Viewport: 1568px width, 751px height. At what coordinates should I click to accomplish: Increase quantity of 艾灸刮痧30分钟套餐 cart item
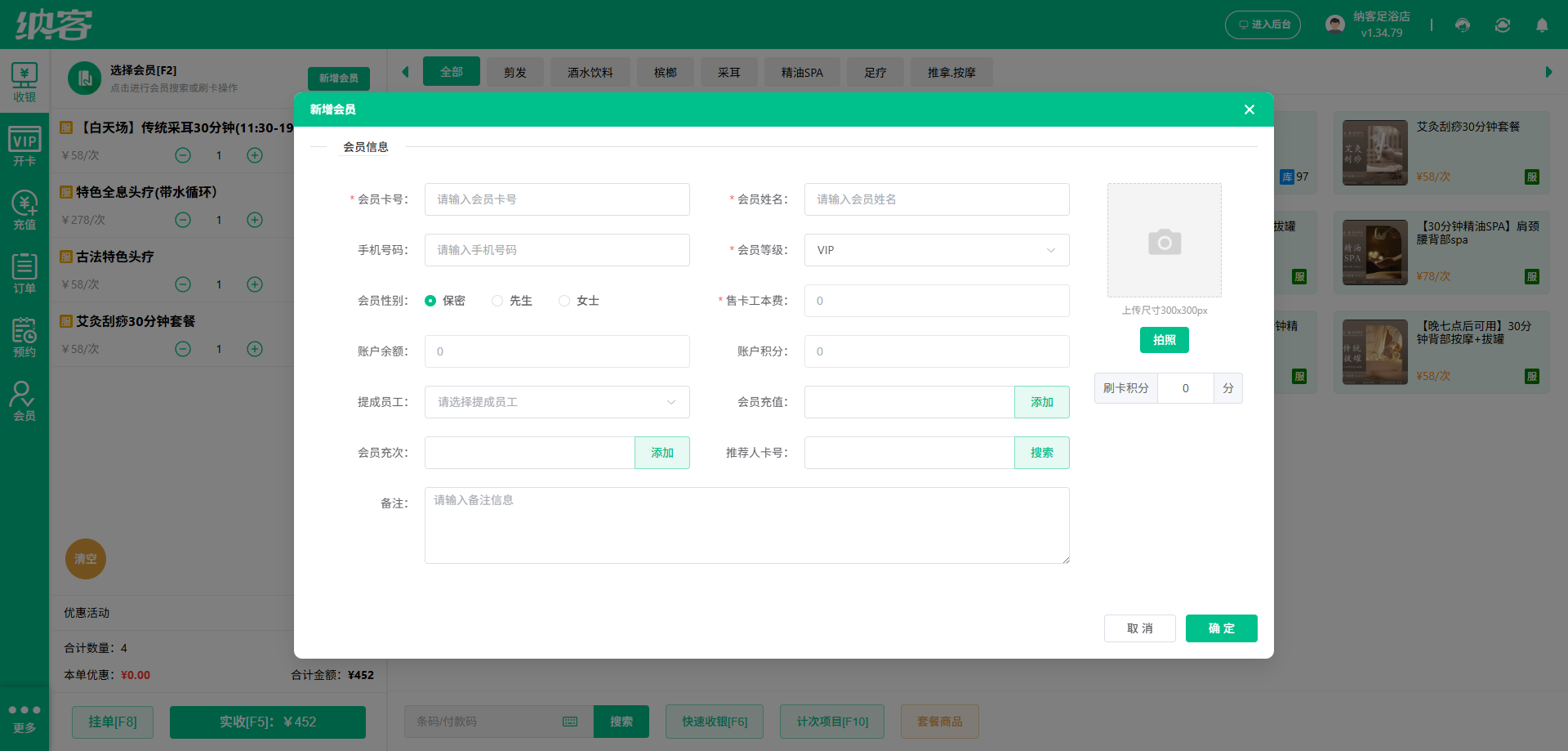click(255, 349)
